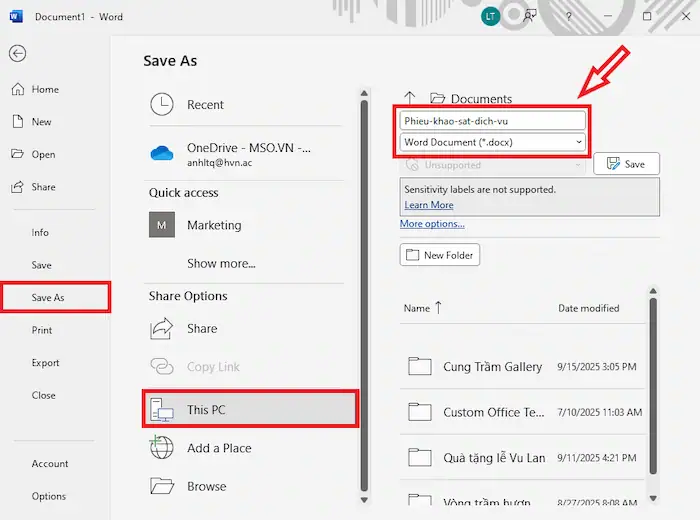Image resolution: width=700 pixels, height=520 pixels.
Task: Open the LT account avatar
Action: point(490,16)
